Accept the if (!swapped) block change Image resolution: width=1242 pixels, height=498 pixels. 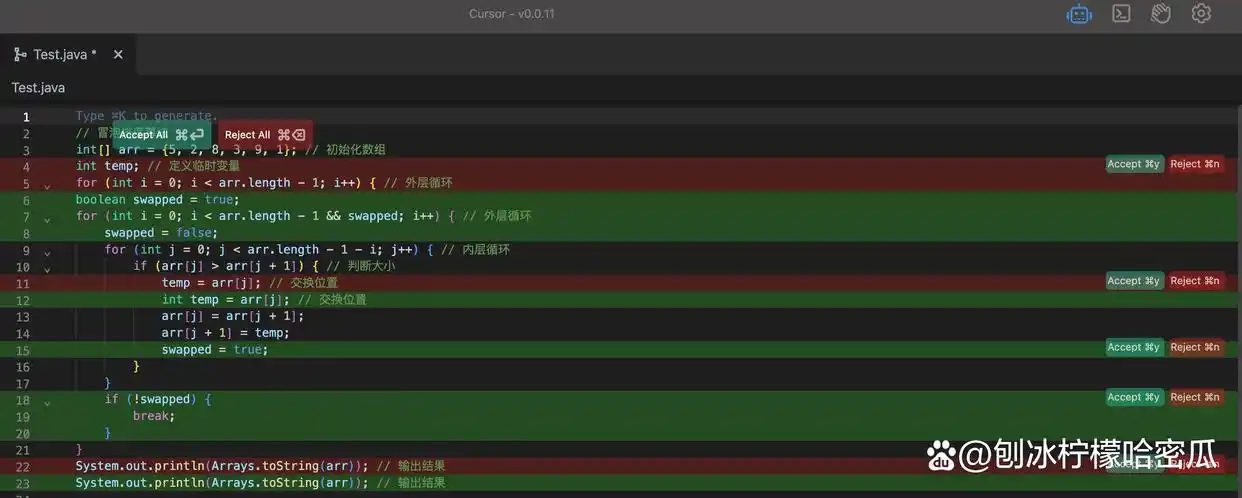click(x=1134, y=397)
